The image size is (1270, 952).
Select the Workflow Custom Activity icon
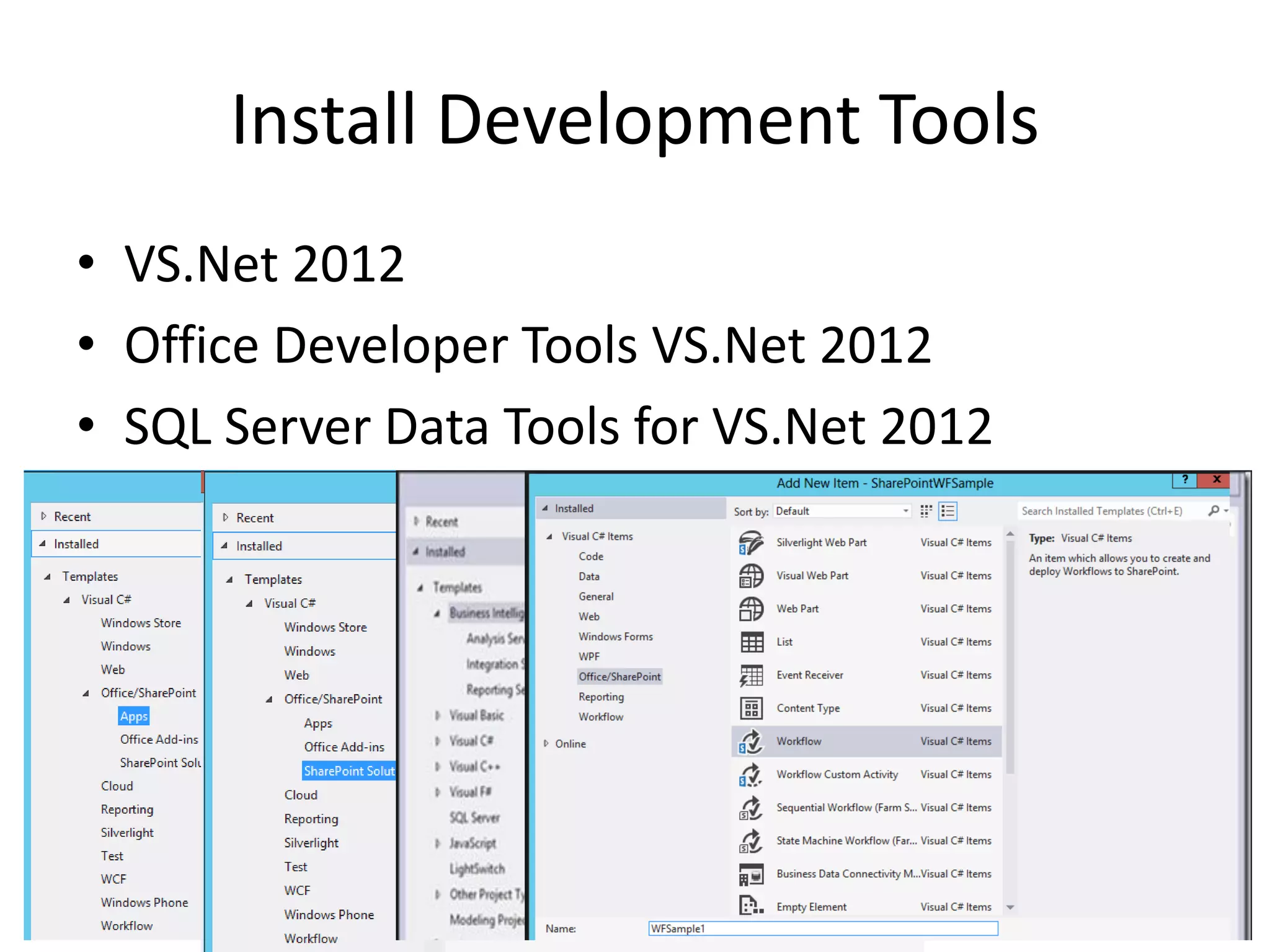751,775
